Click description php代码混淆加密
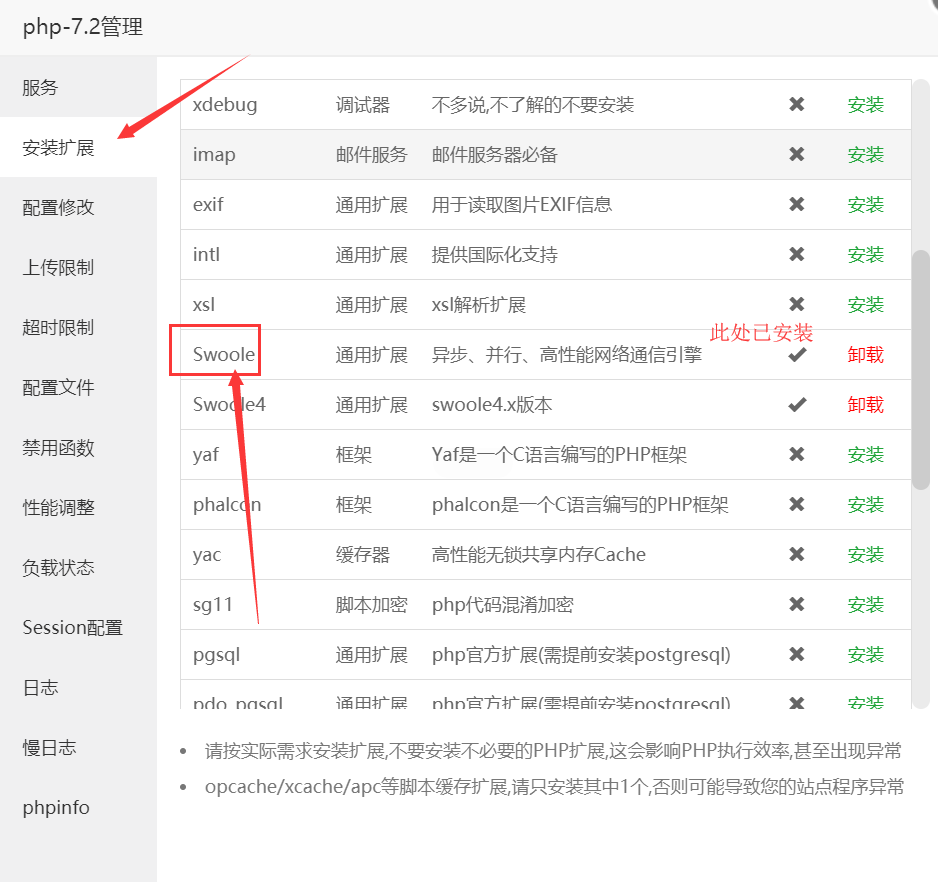Screen dimensions: 938x882 (502, 605)
